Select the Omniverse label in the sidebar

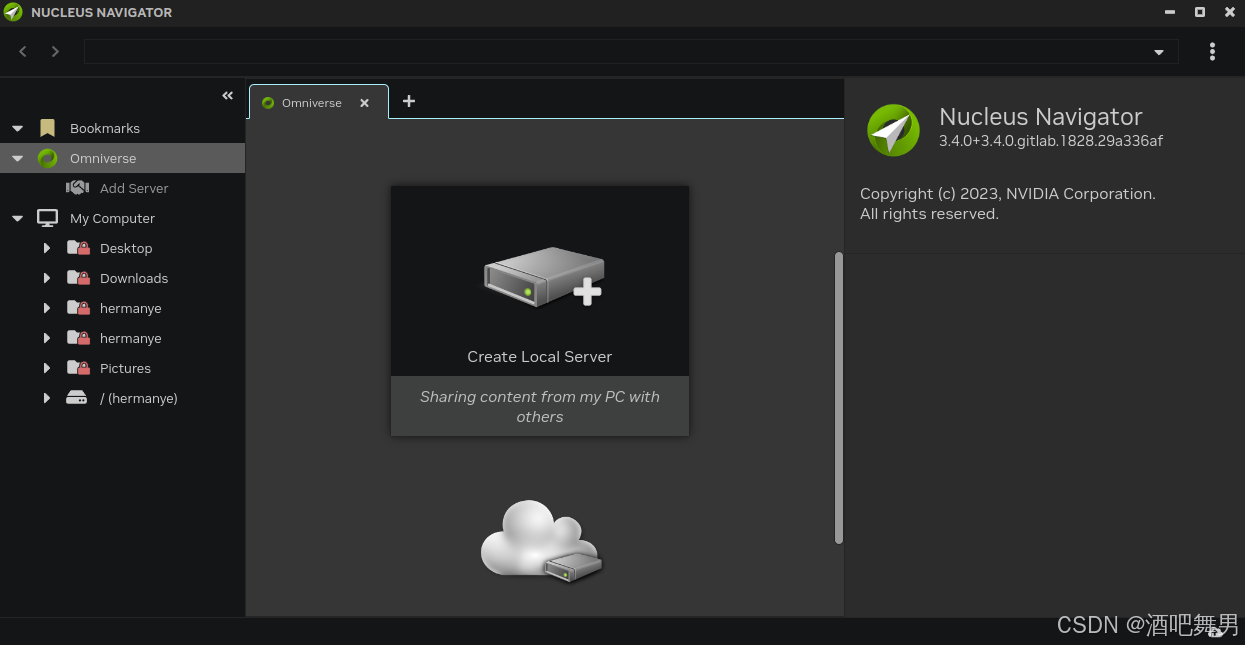pyautogui.click(x=103, y=158)
